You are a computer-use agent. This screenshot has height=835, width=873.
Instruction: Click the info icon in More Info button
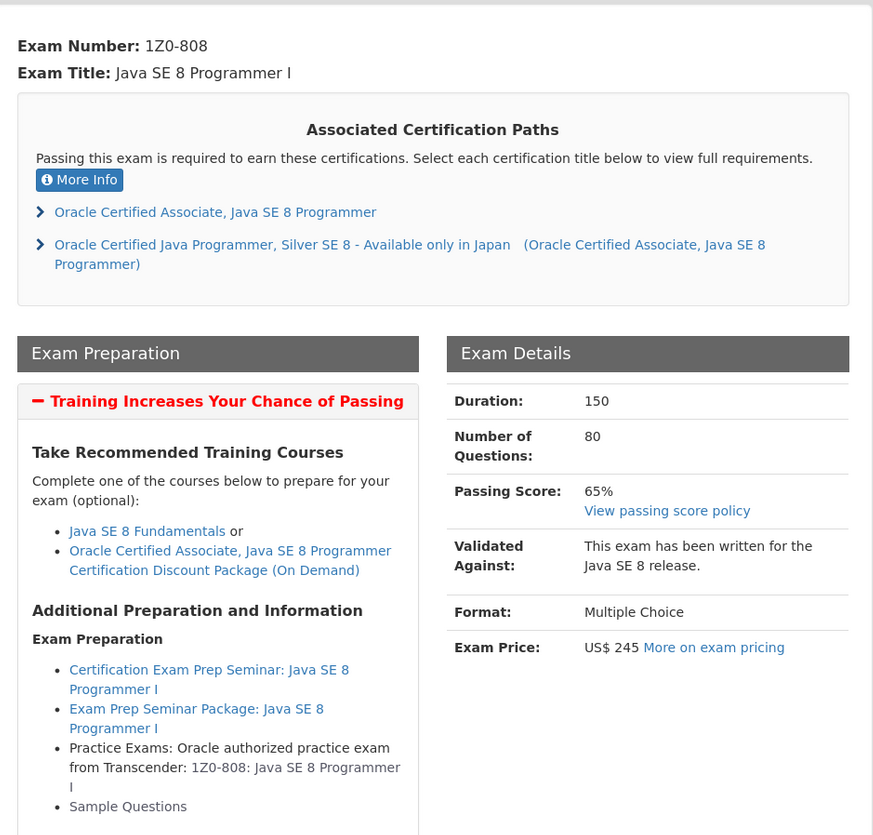click(x=47, y=180)
